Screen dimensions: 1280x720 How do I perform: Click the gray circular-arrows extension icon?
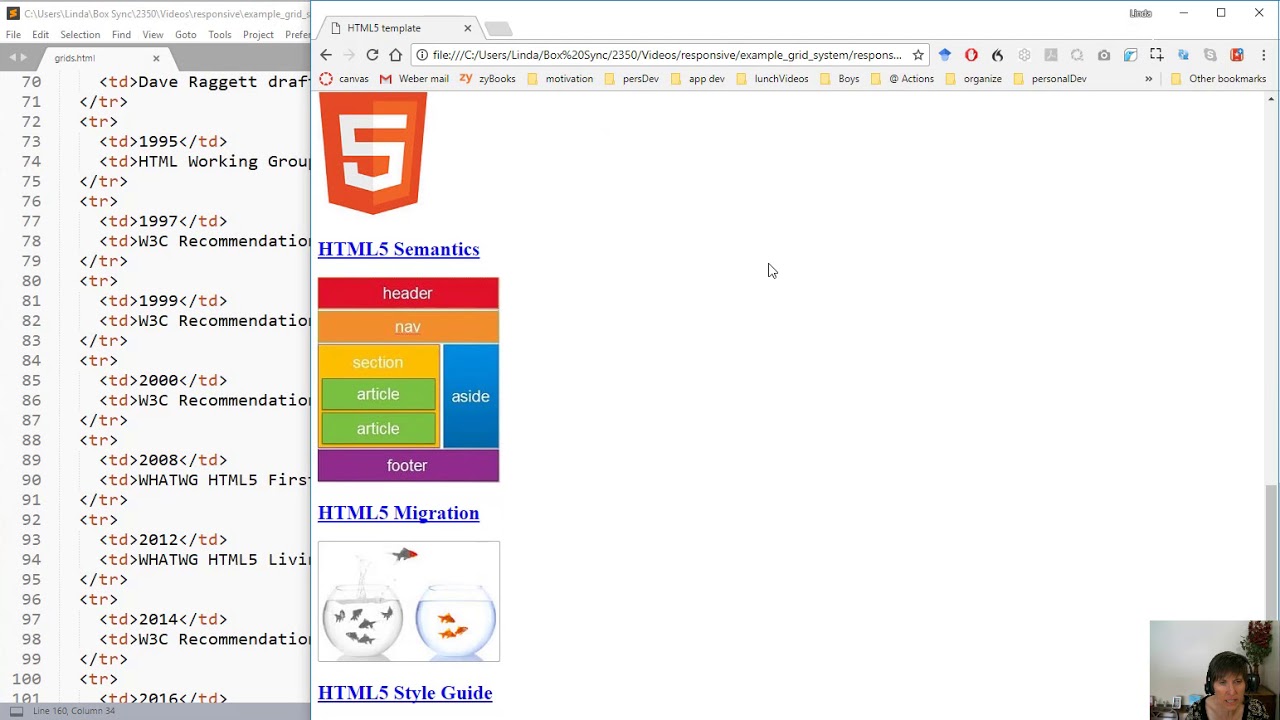1077,55
